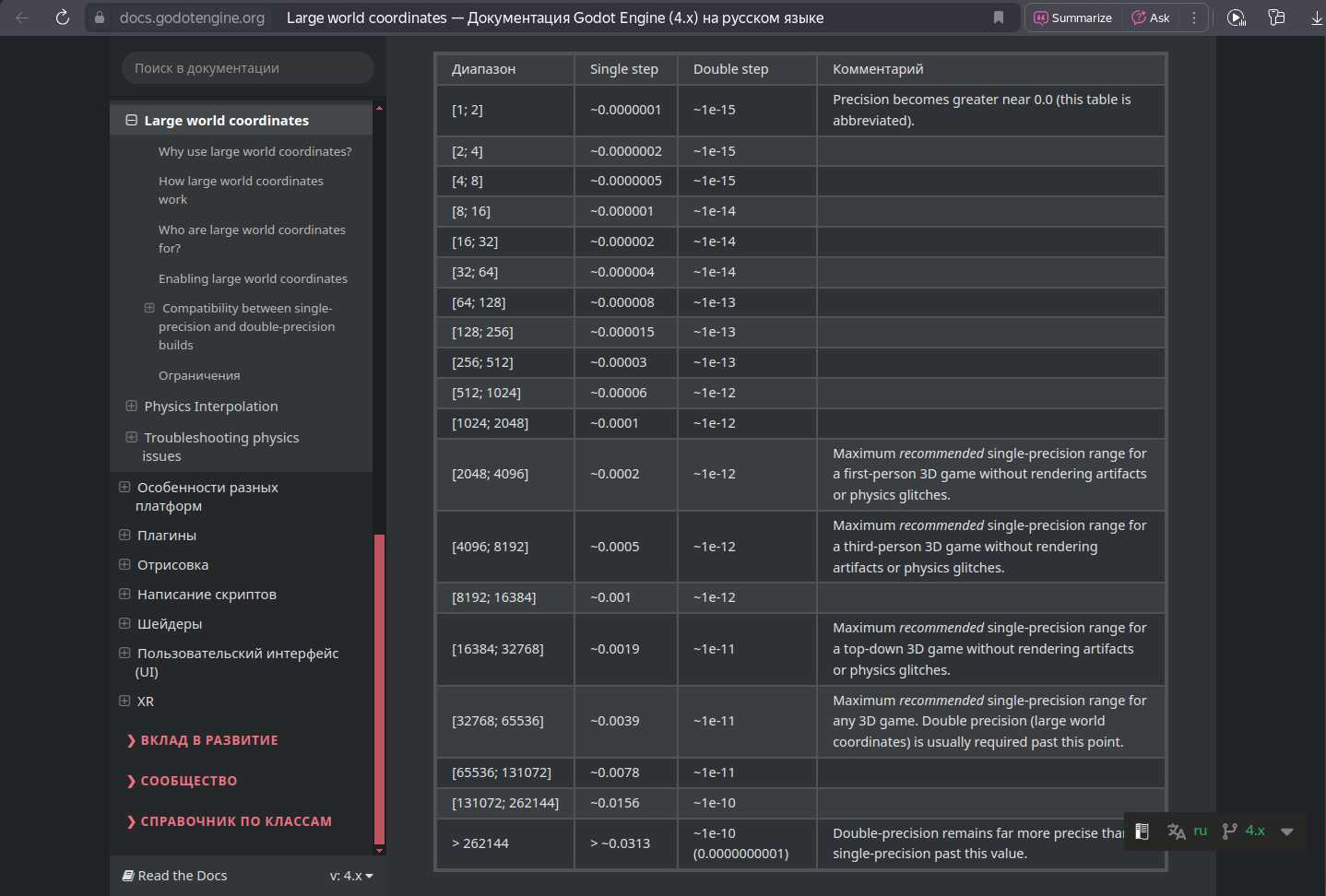The image size is (1326, 896).
Task: Open the СООБЩЕСТВО menu section
Action: (188, 781)
